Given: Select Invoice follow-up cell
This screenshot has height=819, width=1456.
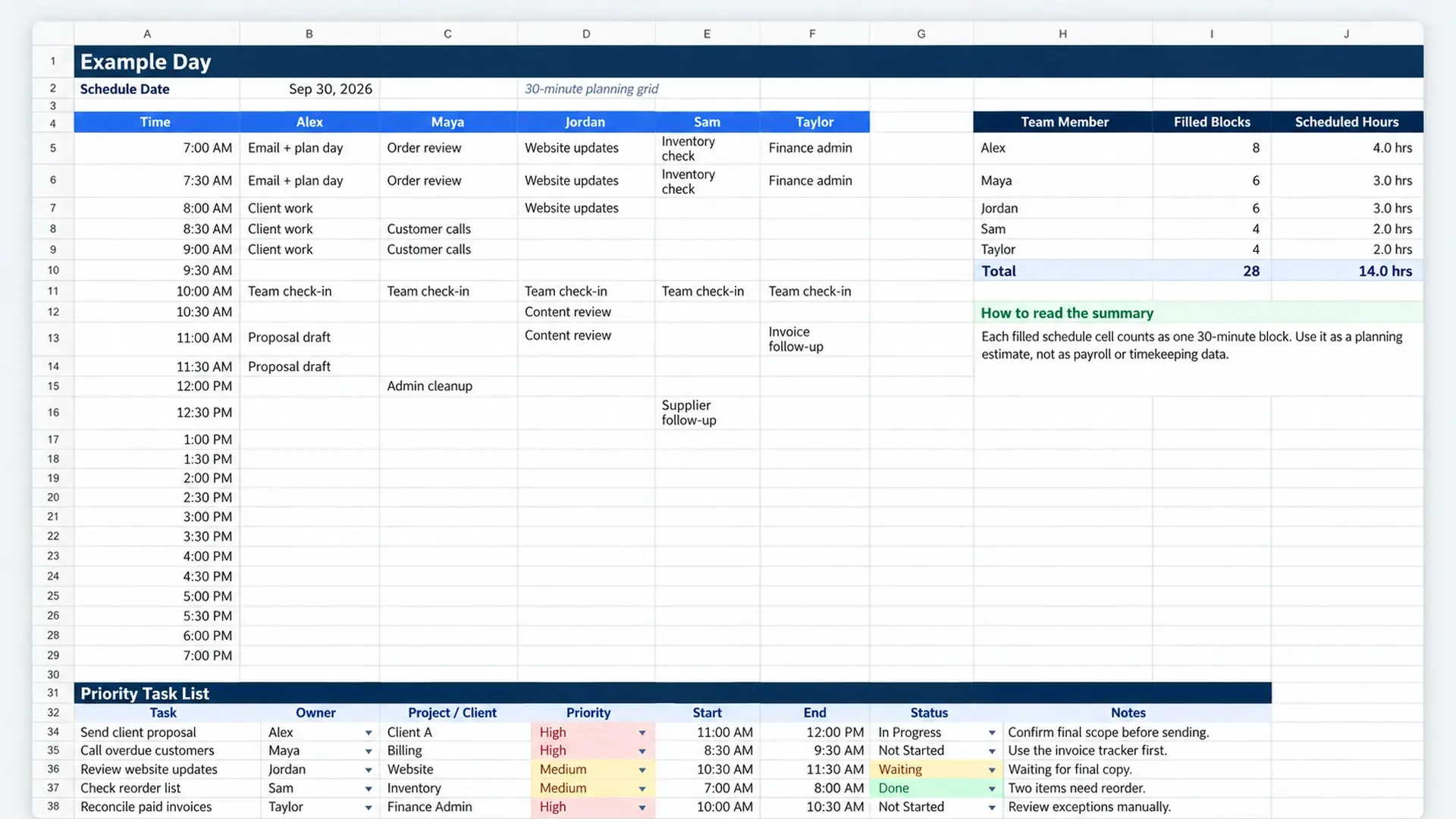Looking at the screenshot, I should [814, 339].
